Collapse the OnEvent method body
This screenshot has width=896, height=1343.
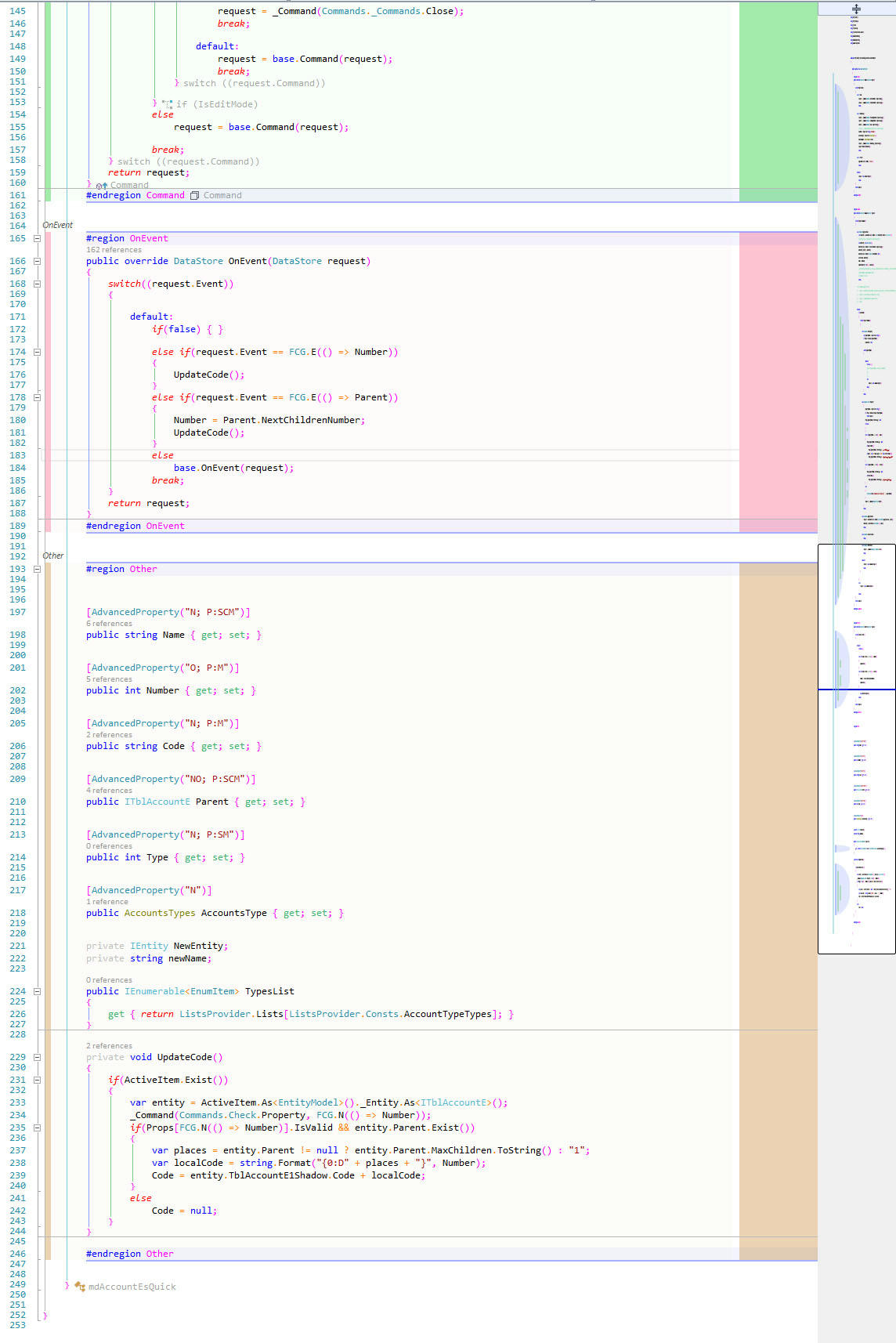(37, 261)
